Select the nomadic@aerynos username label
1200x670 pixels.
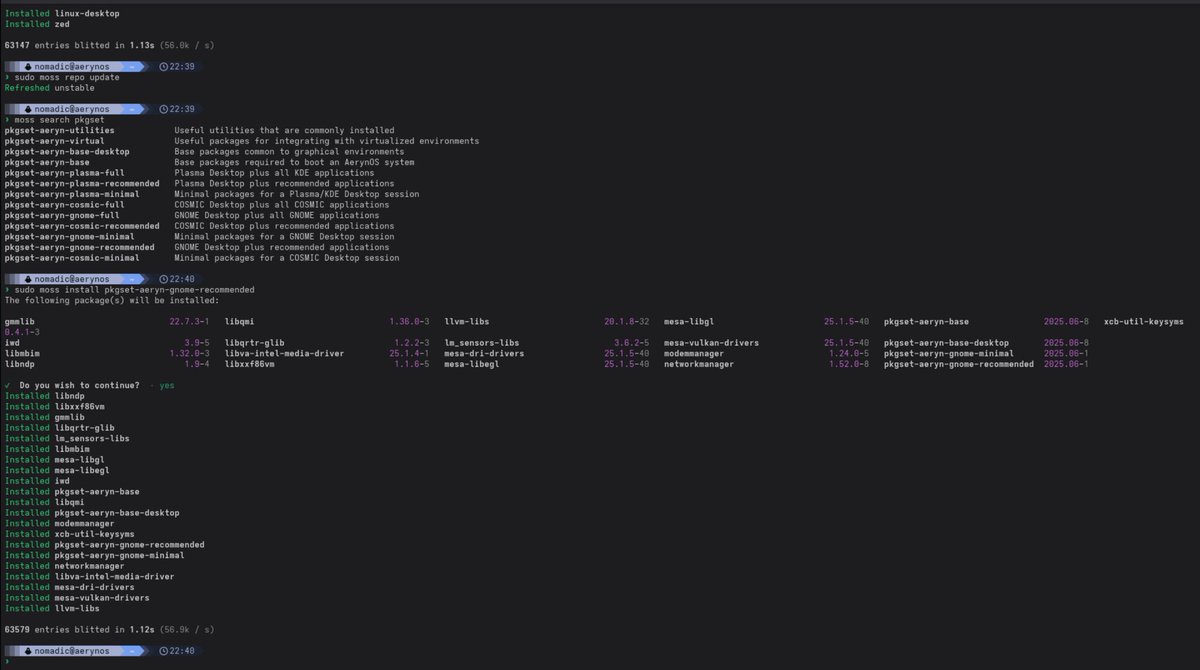coord(70,66)
